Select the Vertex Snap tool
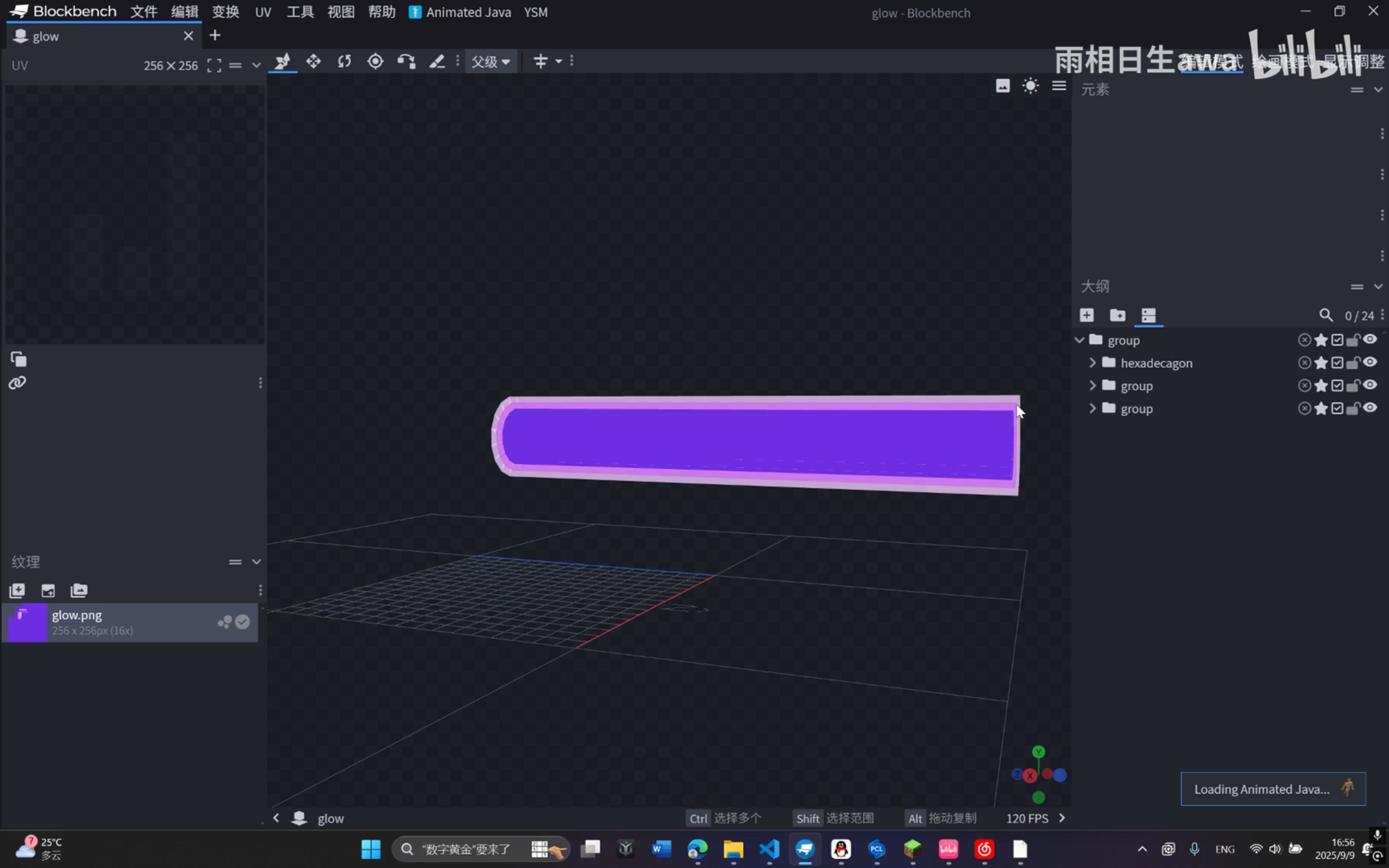This screenshot has width=1389, height=868. pyautogui.click(x=406, y=61)
